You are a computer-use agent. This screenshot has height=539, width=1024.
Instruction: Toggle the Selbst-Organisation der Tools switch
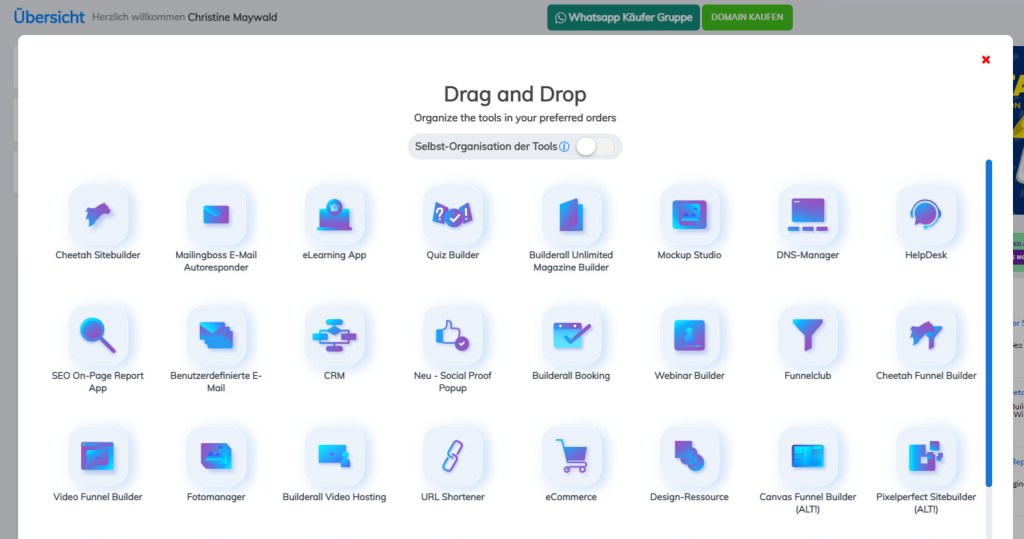(x=594, y=147)
